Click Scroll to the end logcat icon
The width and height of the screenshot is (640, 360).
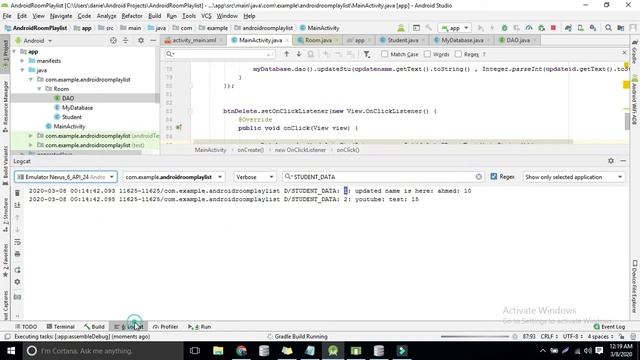[17, 205]
